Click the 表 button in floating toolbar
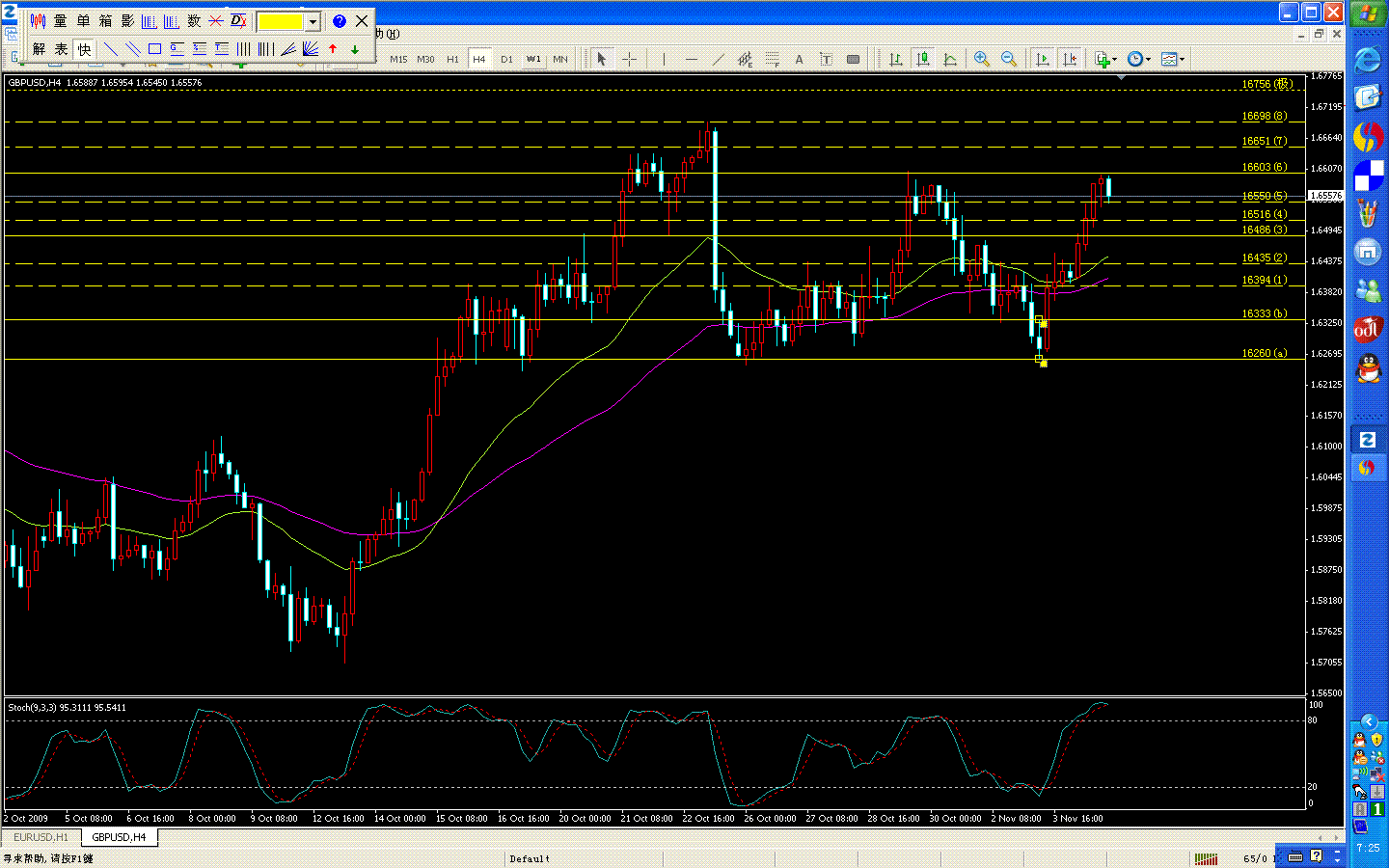The height and width of the screenshot is (868, 1389). tap(62, 49)
